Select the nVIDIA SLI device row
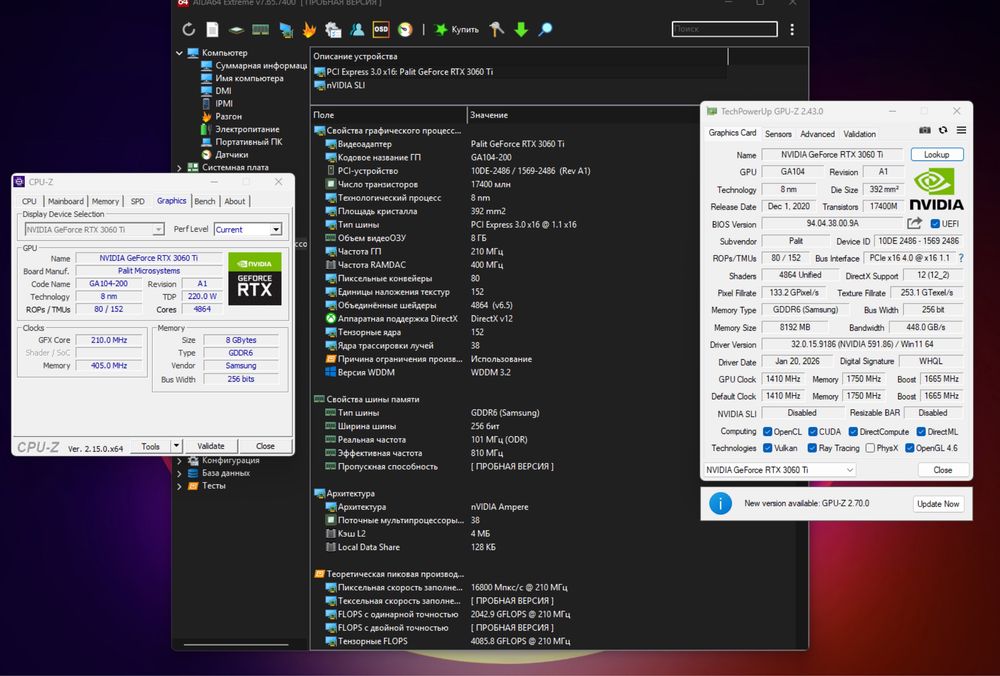This screenshot has height=676, width=1000. [345, 85]
